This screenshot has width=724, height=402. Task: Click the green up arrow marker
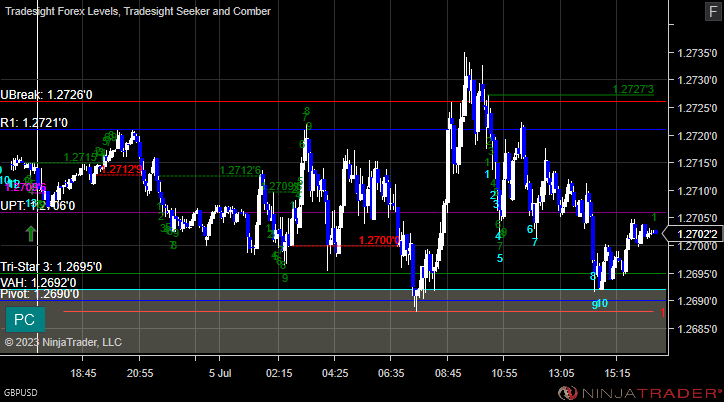pyautogui.click(x=30, y=234)
